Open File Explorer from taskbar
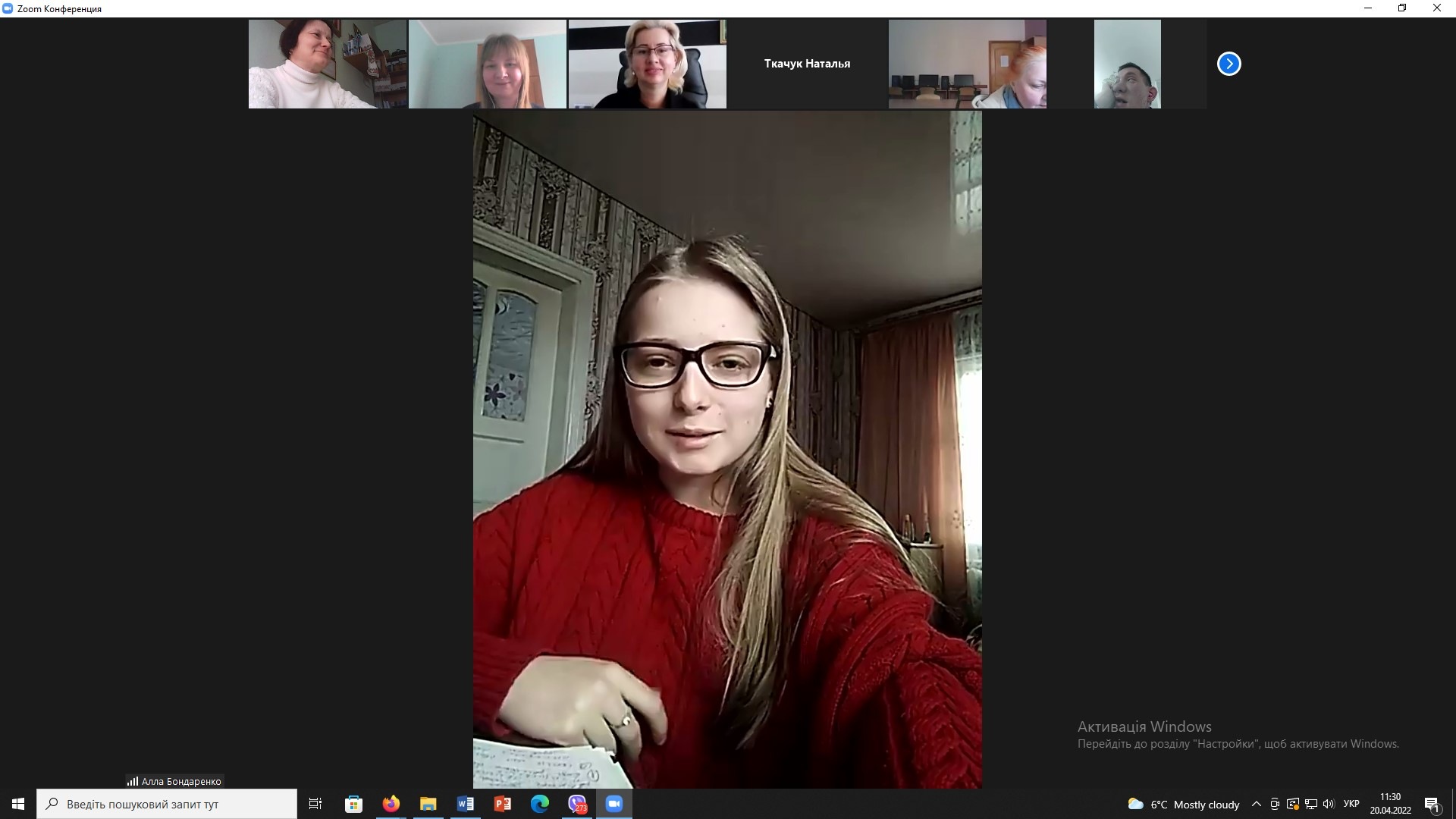Viewport: 1456px width, 819px height. pyautogui.click(x=428, y=804)
